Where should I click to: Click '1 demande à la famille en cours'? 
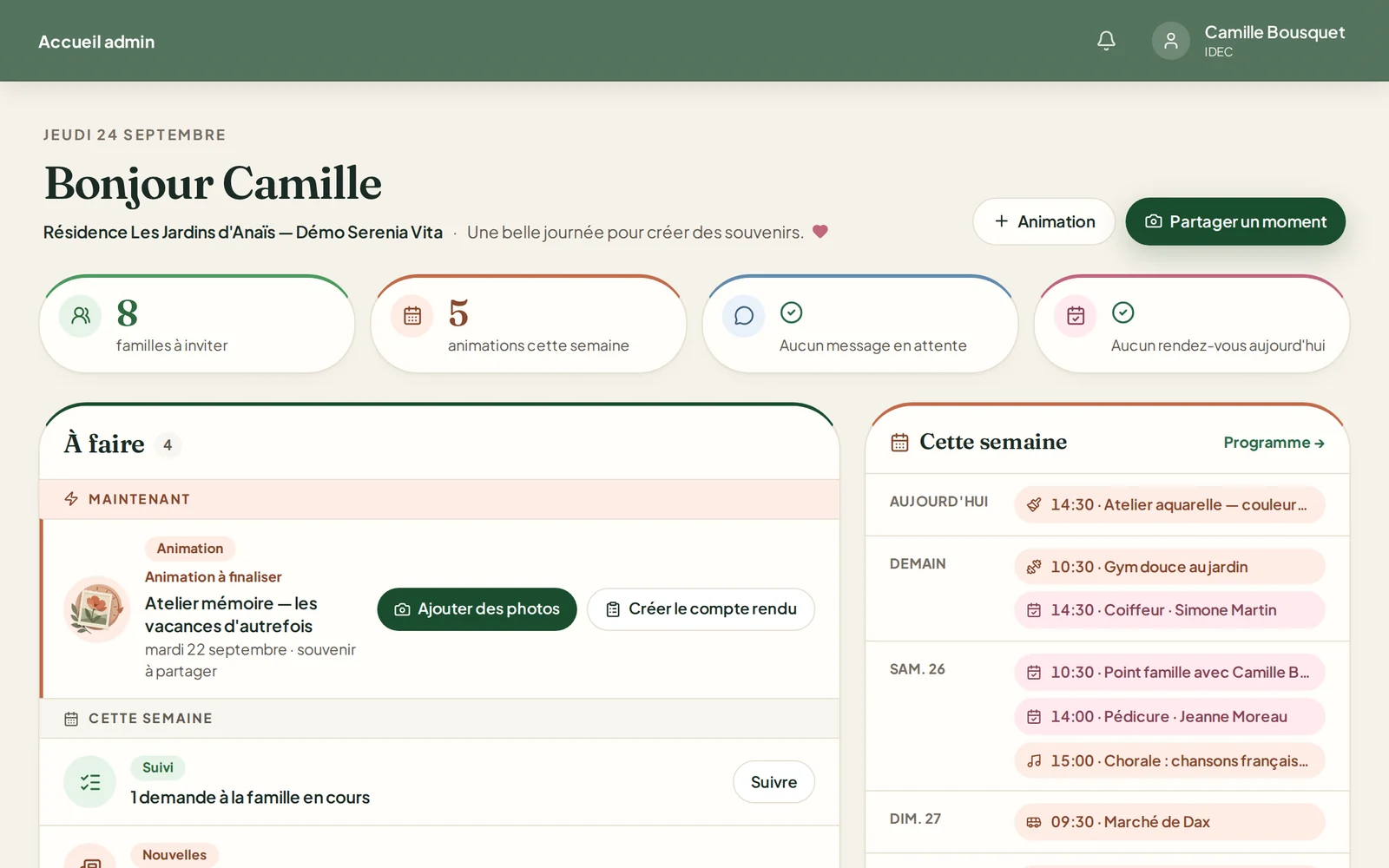250,798
